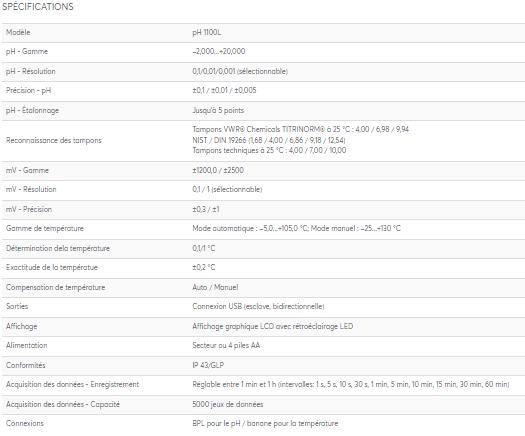Select the Affichage graphique LCD text
The width and height of the screenshot is (525, 436).
tap(273, 326)
